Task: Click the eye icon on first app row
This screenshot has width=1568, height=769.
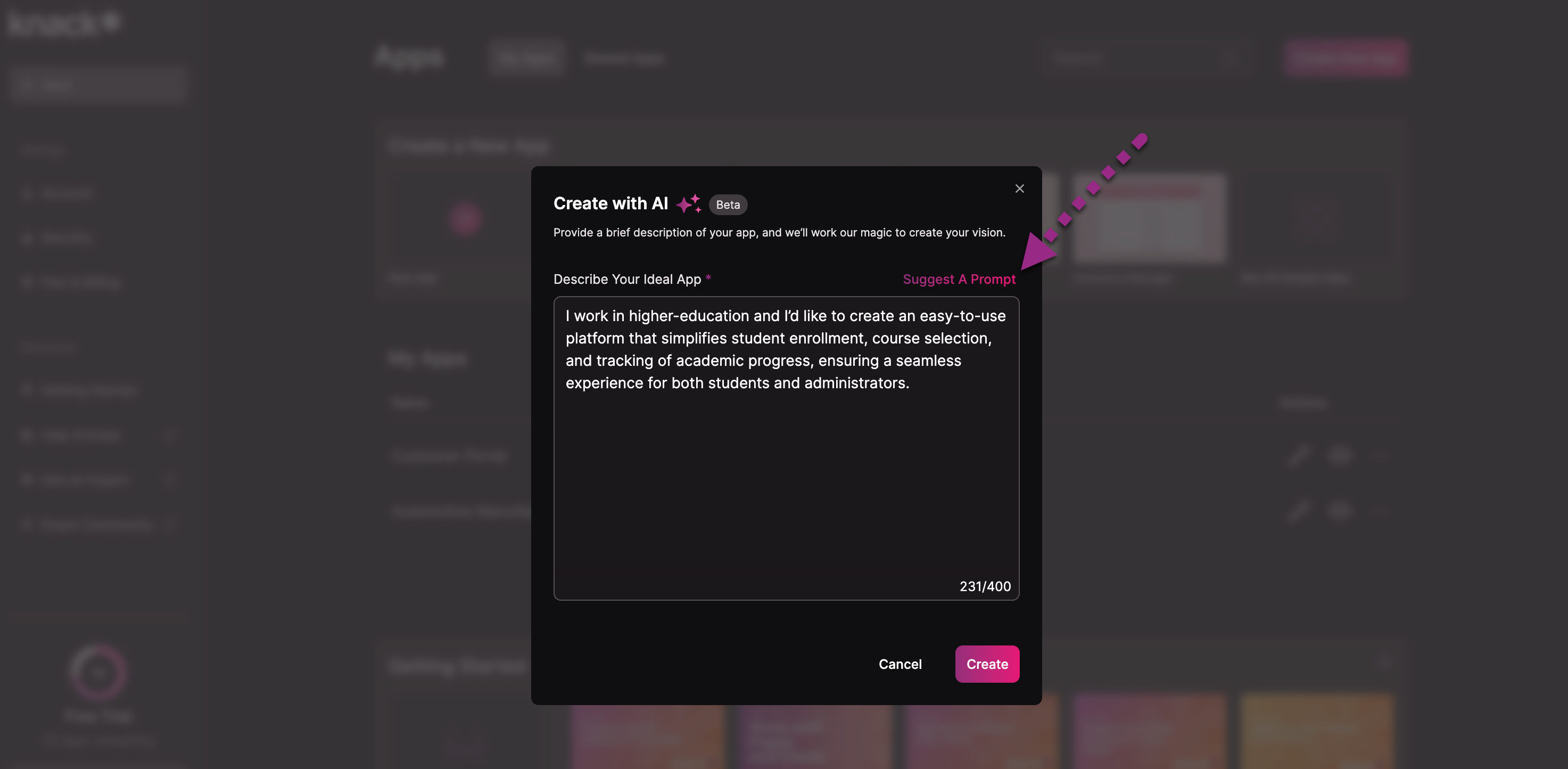Action: [x=1339, y=455]
